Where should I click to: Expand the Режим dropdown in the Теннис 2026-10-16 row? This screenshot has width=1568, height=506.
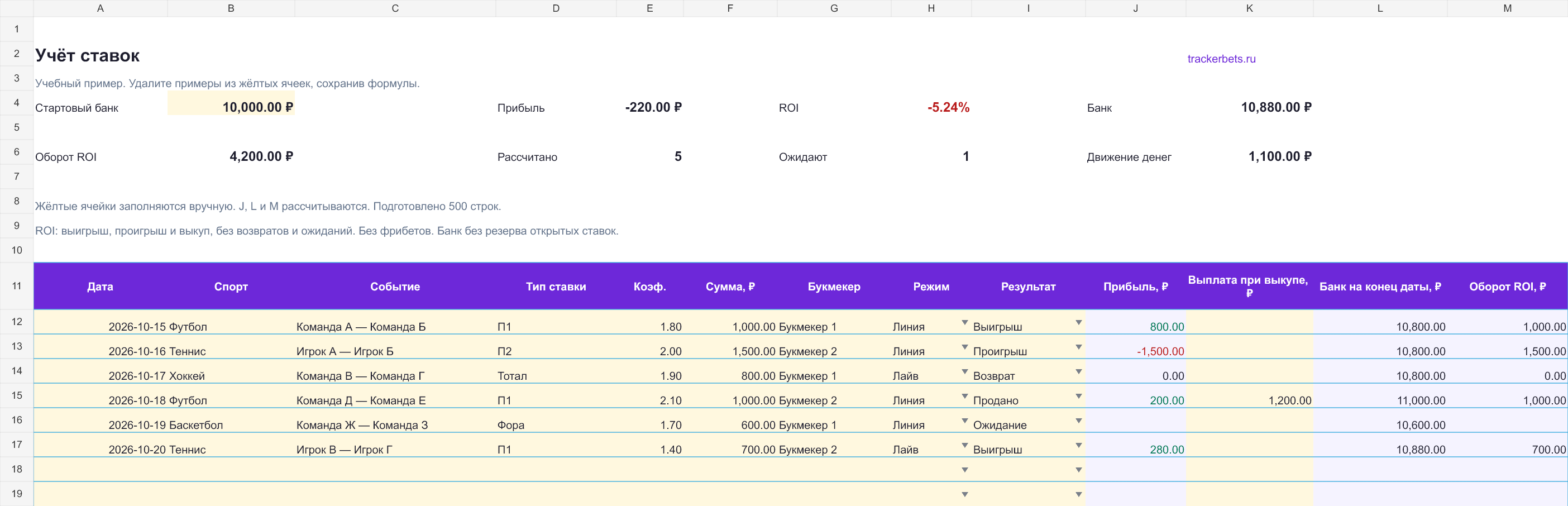(964, 347)
